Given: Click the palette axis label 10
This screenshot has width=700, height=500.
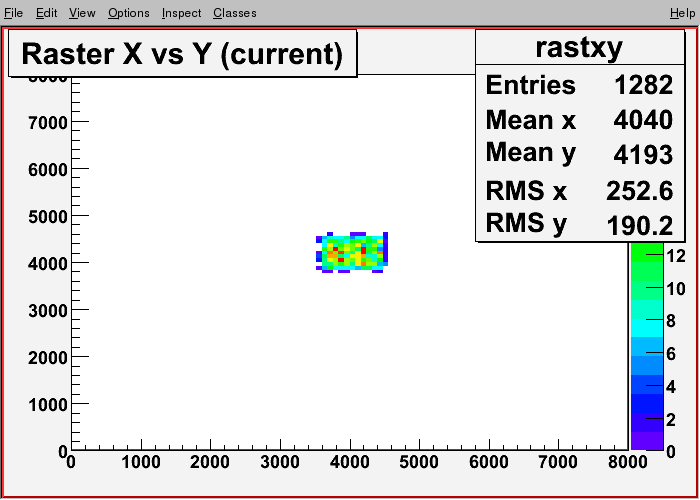Looking at the screenshot, I should pyautogui.click(x=675, y=289).
